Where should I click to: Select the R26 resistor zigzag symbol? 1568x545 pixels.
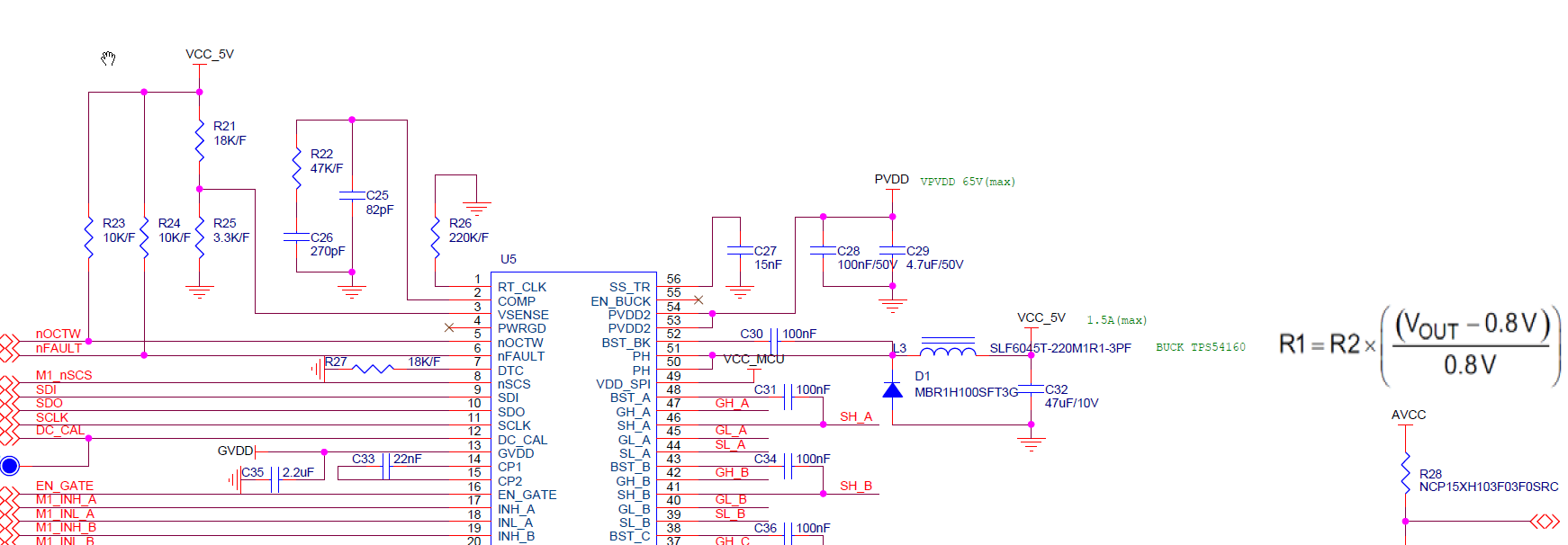tap(436, 237)
